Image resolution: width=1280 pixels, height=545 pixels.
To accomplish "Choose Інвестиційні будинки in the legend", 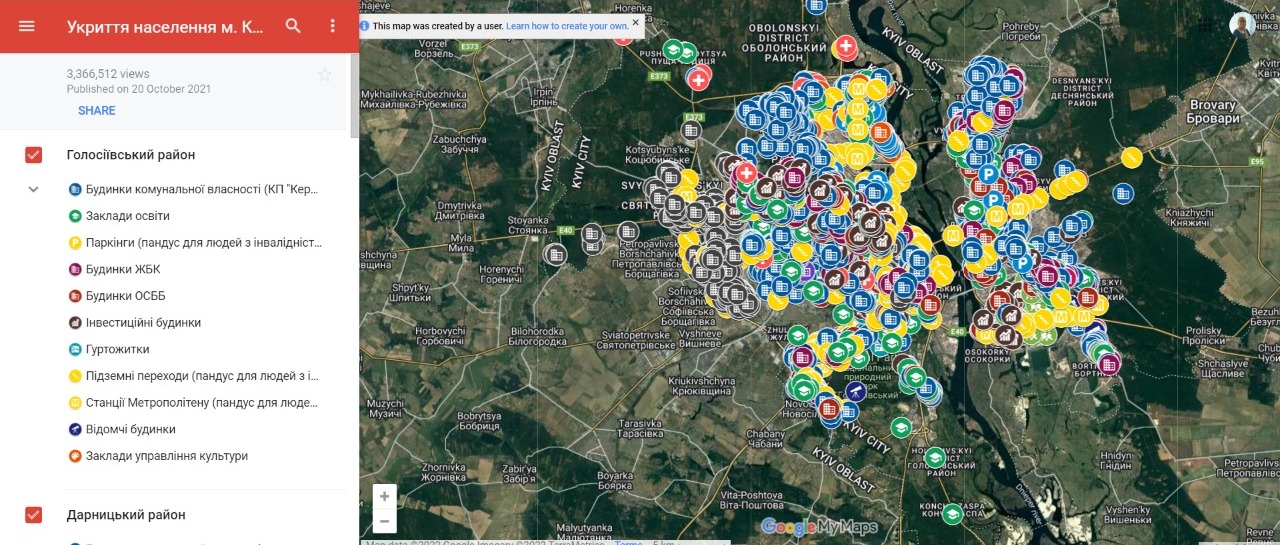I will [x=143, y=323].
